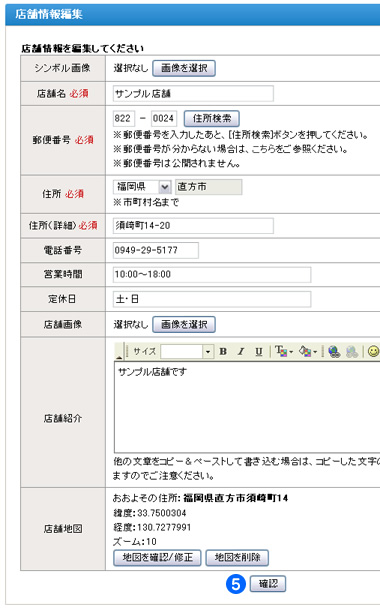Click the 店舗紹介 row label
This screenshot has height=608, width=380.
[63, 418]
